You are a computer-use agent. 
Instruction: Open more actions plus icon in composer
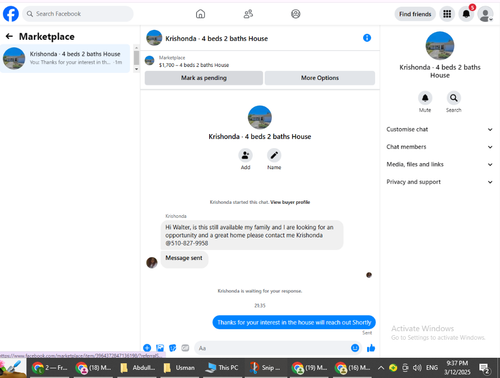147,348
